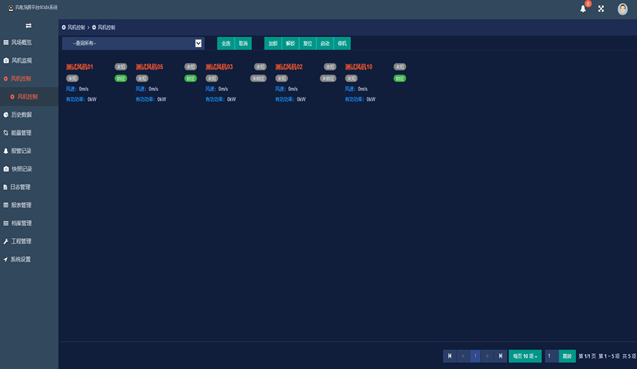Collapse the 风机控制 parent menu in sidebar
Screen dimensions: 637x369
pos(20,78)
